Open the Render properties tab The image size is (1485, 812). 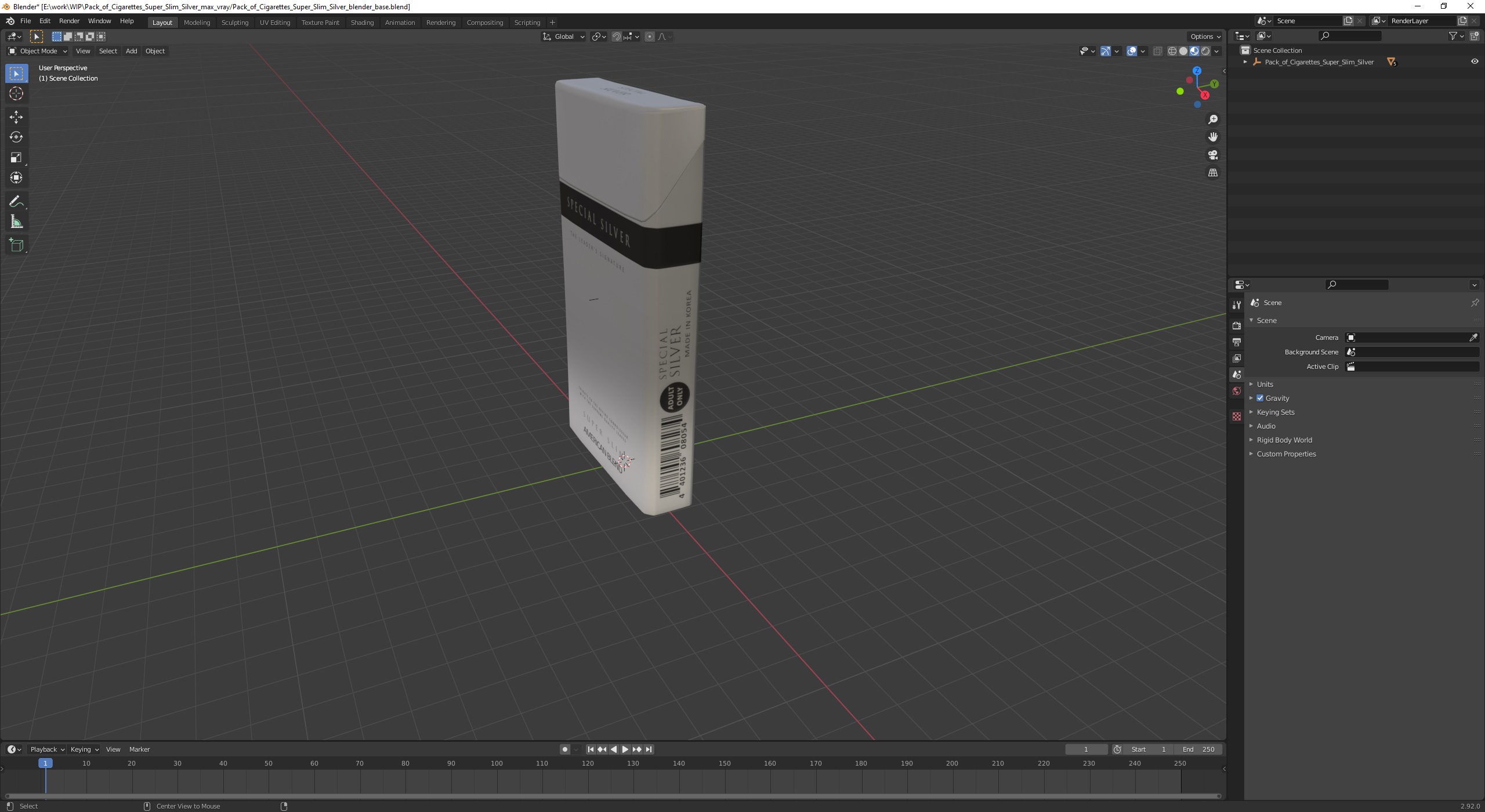coord(1237,325)
